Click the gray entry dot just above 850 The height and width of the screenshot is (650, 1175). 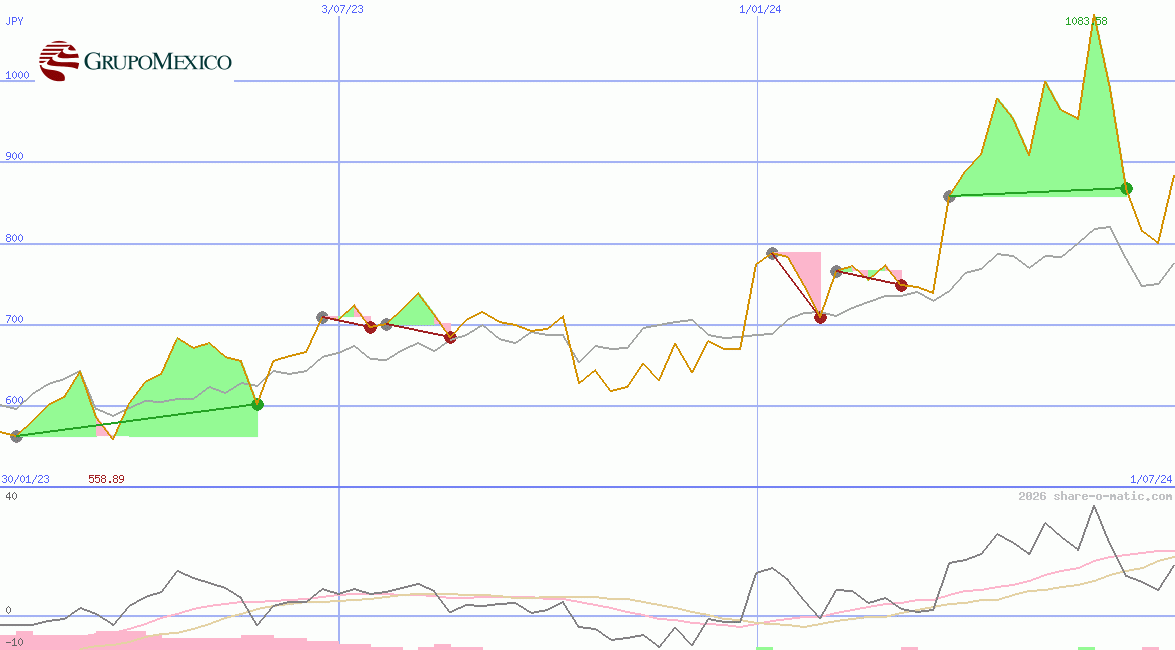(x=949, y=196)
